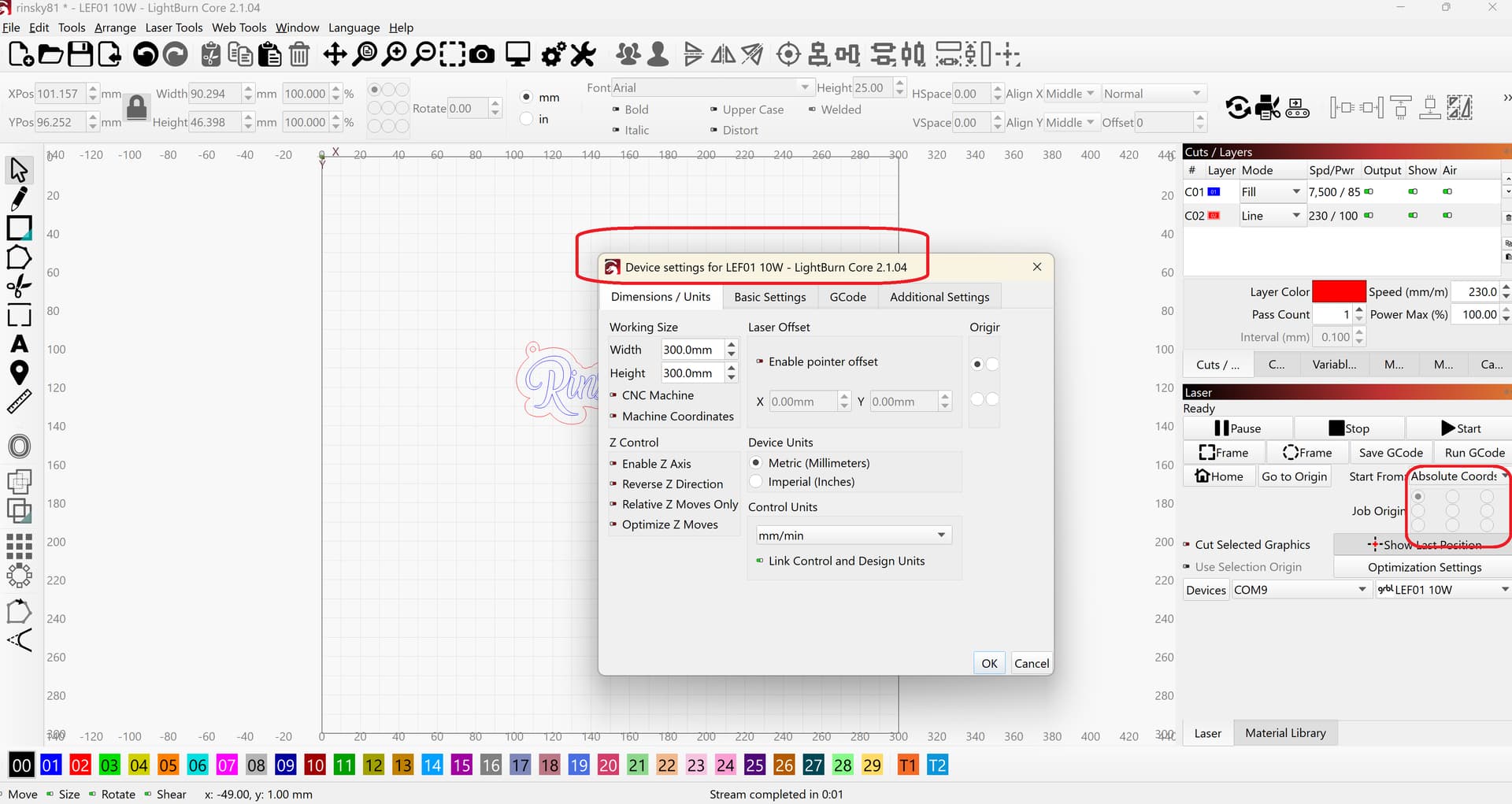
Task: Click the Zoom In magnifier icon
Action: click(395, 54)
